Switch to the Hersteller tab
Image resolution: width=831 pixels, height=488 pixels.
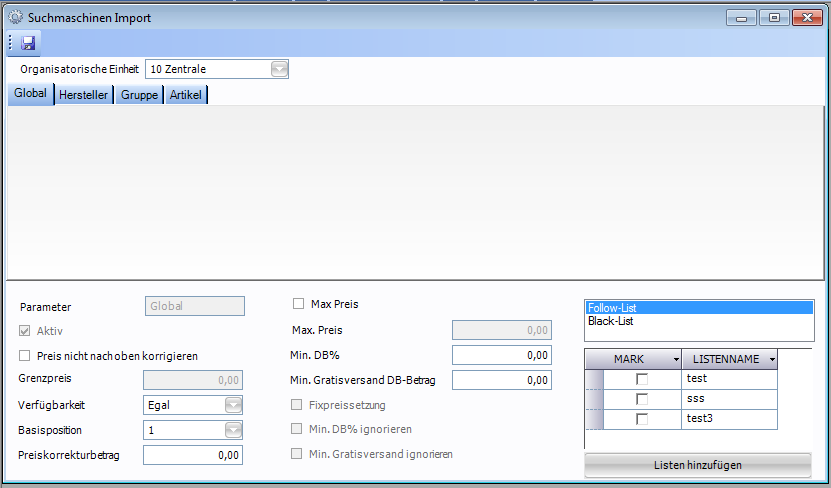(84, 95)
